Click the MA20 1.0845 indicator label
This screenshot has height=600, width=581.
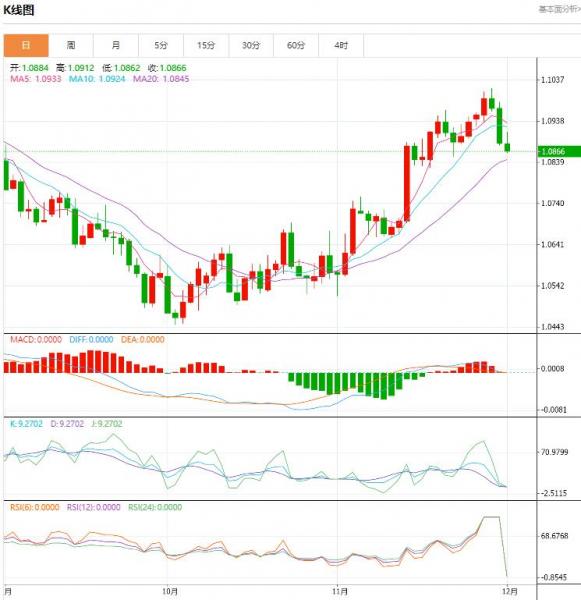pos(161,79)
